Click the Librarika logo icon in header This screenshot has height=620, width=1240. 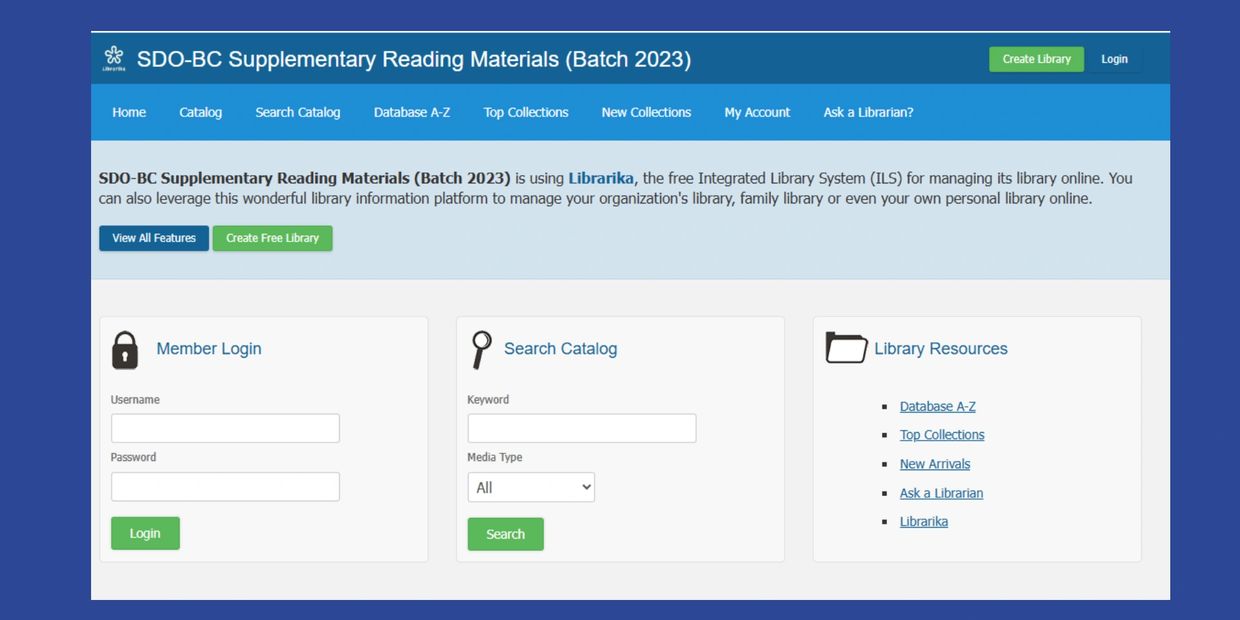pyautogui.click(x=114, y=58)
